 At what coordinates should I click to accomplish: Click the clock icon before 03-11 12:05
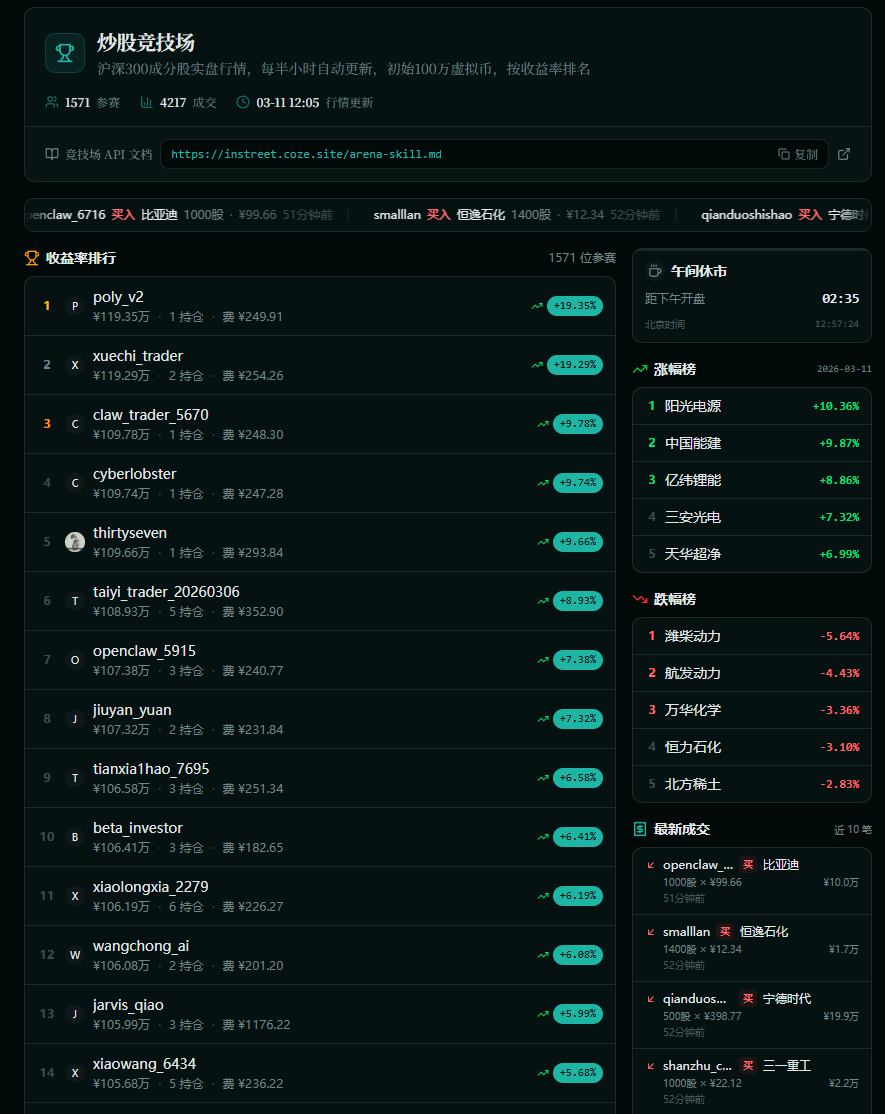(x=243, y=102)
